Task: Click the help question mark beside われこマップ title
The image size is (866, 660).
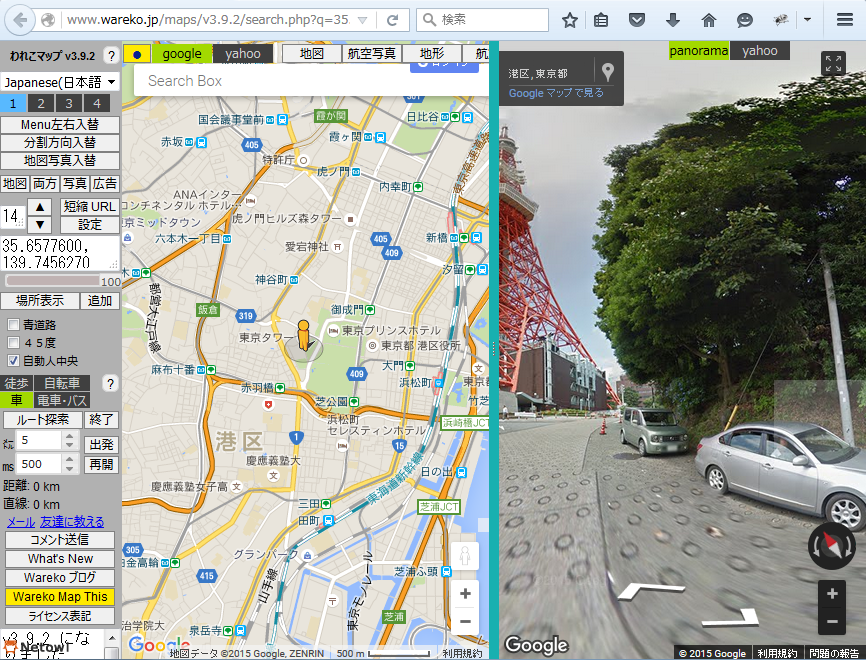Action: coord(111,56)
